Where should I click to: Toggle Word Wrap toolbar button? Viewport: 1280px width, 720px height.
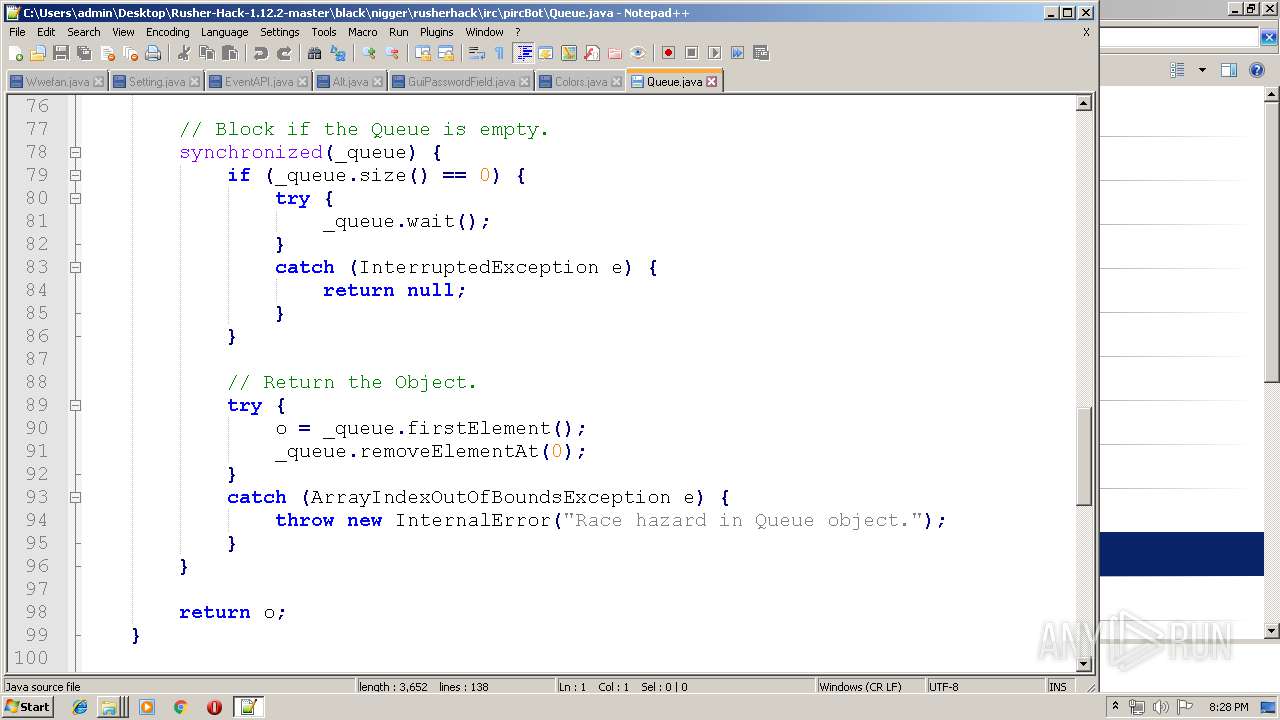pos(477,53)
